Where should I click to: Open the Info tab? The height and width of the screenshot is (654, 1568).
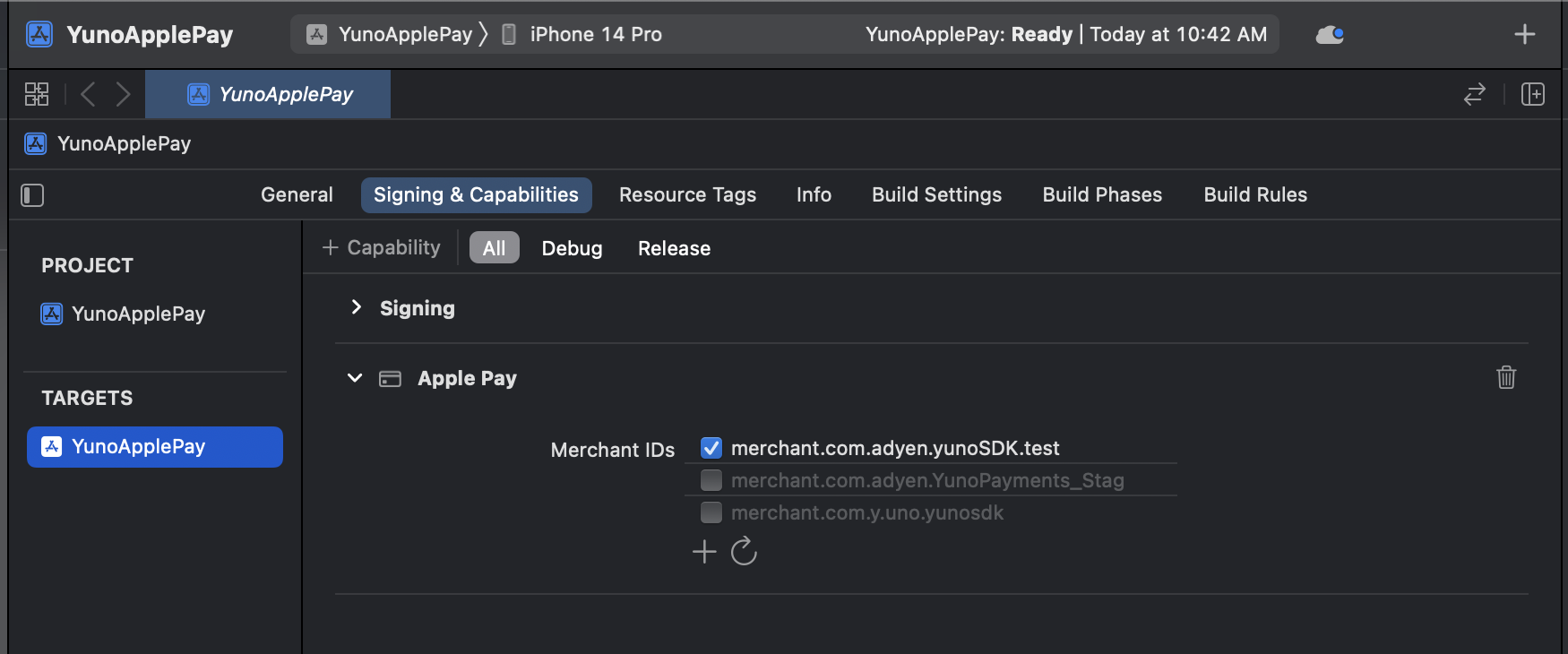[814, 194]
